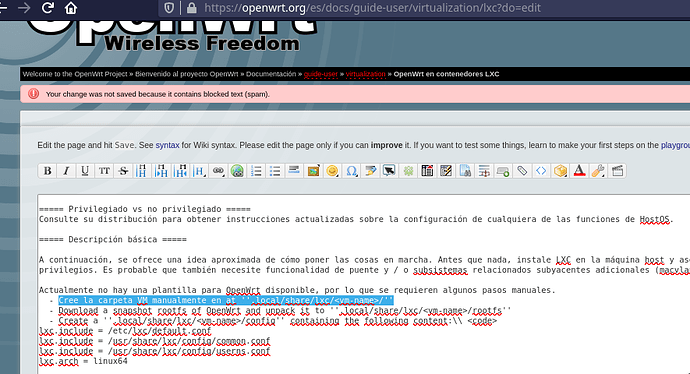Screen dimensions: 690x374
Task: Add images and files with the picture icon
Action: coord(313,171)
